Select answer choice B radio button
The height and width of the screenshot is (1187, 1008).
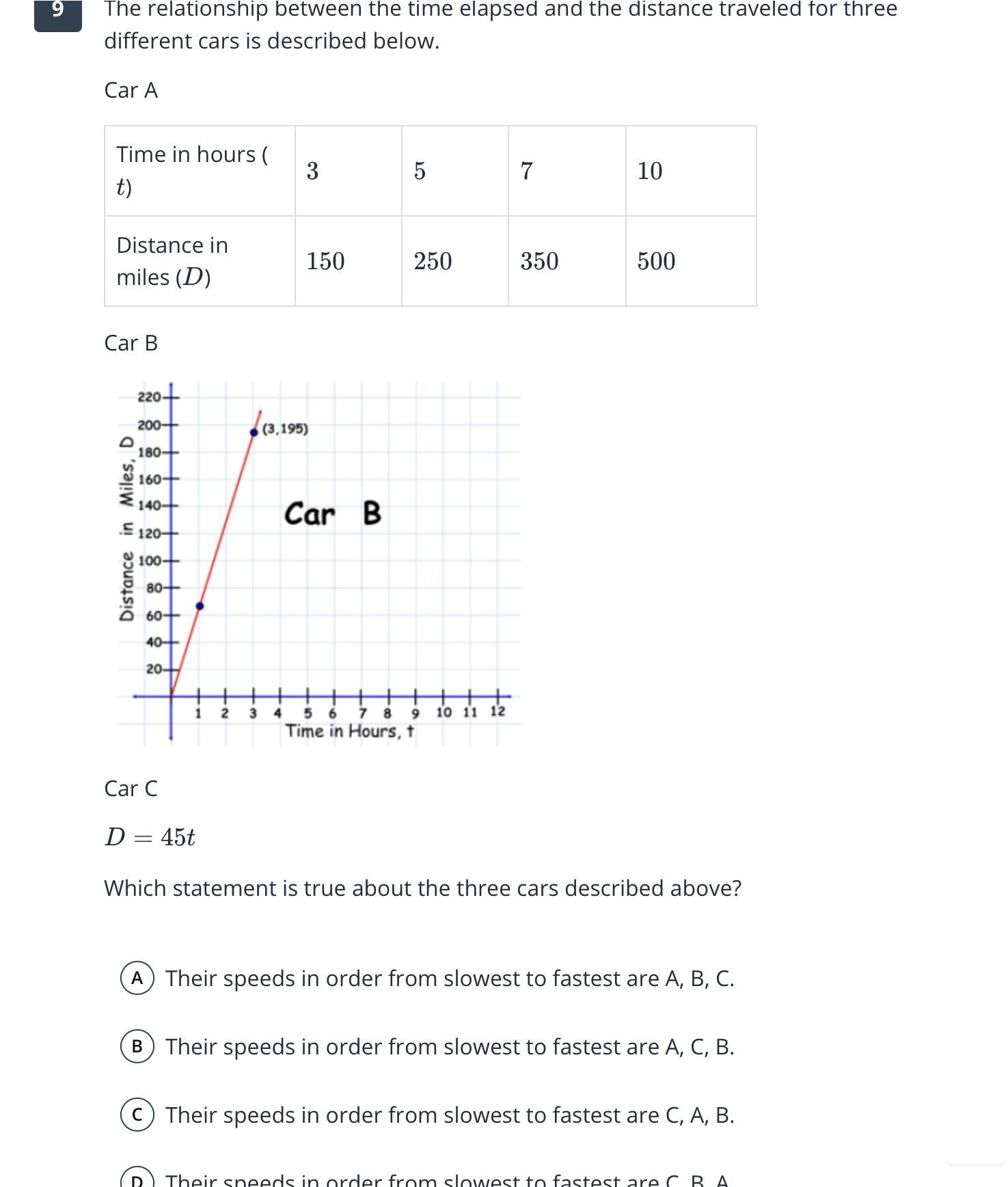coord(137,1046)
